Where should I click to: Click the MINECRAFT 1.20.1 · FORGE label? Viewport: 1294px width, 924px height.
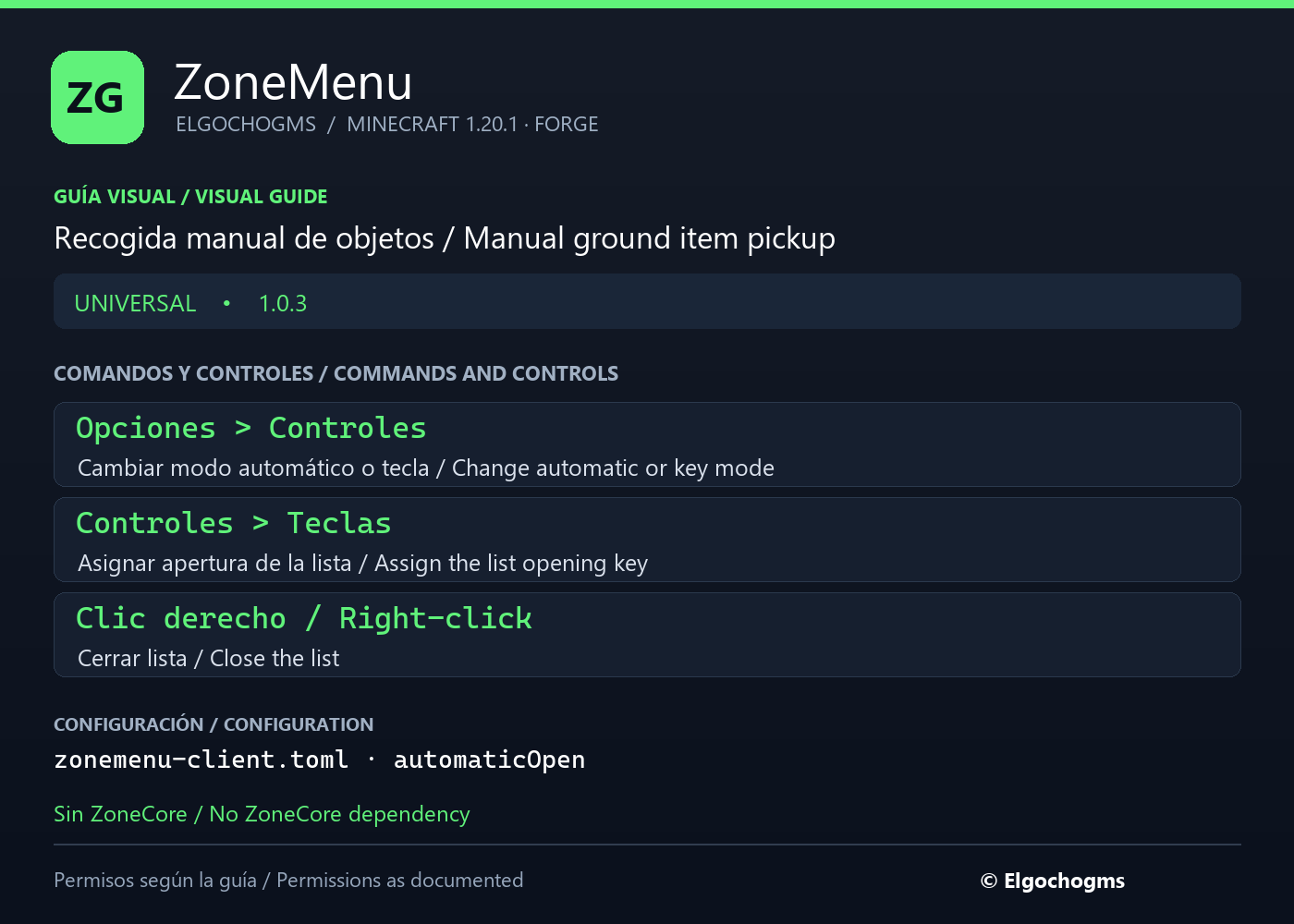click(472, 124)
